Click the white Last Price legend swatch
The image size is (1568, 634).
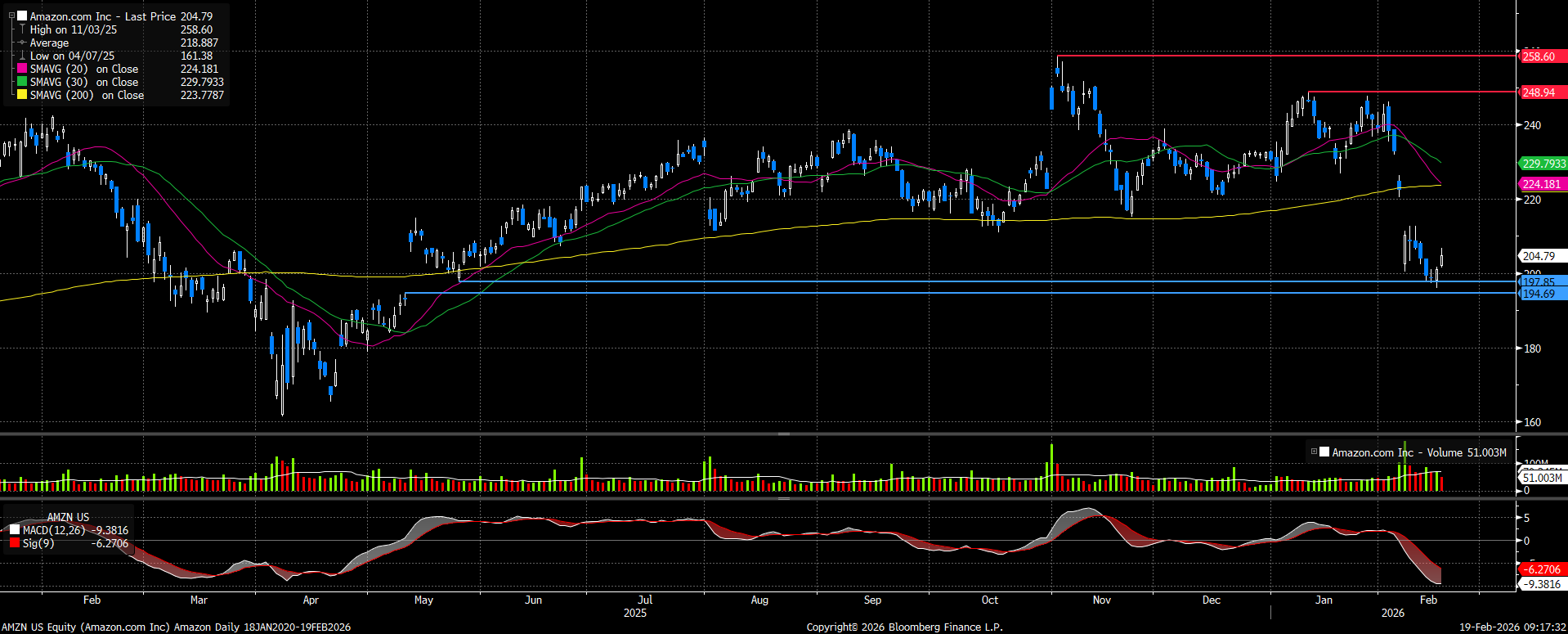tap(22, 16)
